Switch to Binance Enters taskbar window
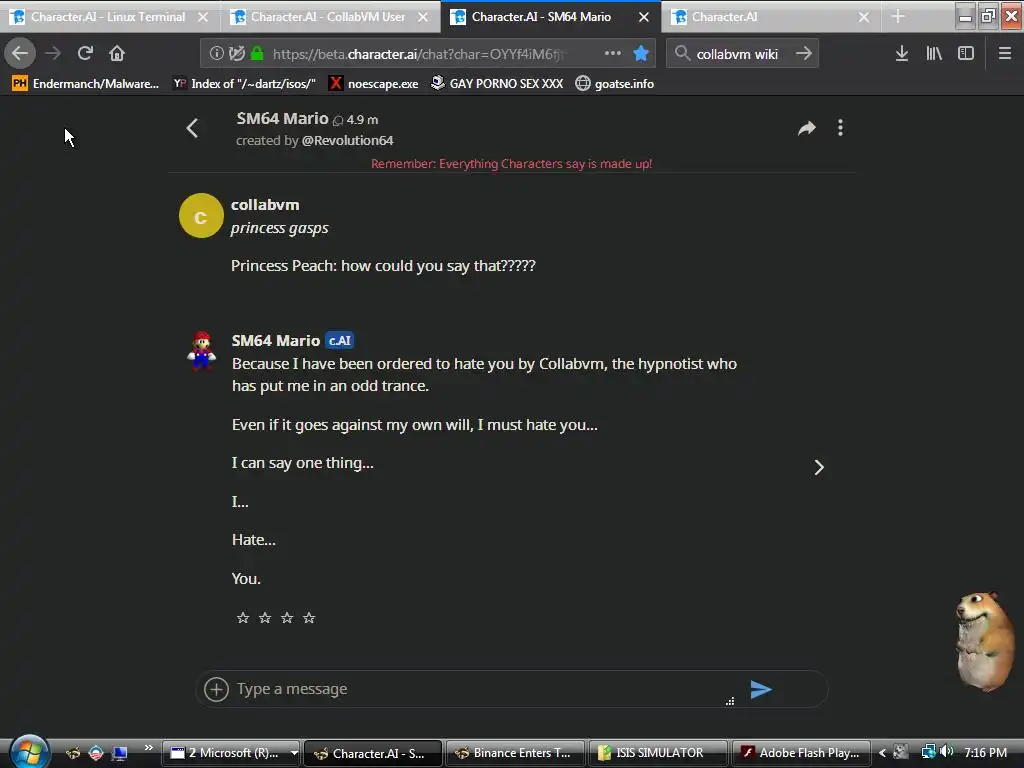Image resolution: width=1024 pixels, height=768 pixels. [515, 753]
